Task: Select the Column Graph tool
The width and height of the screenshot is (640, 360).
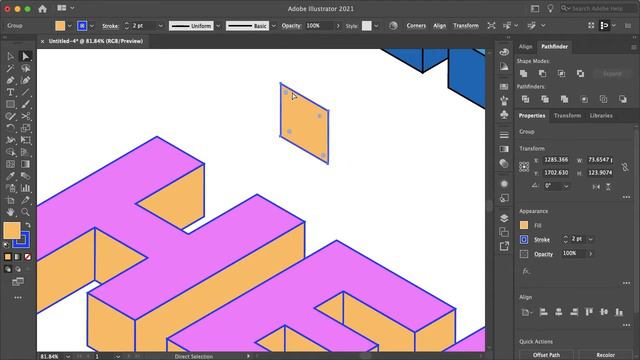Action: click(25, 188)
